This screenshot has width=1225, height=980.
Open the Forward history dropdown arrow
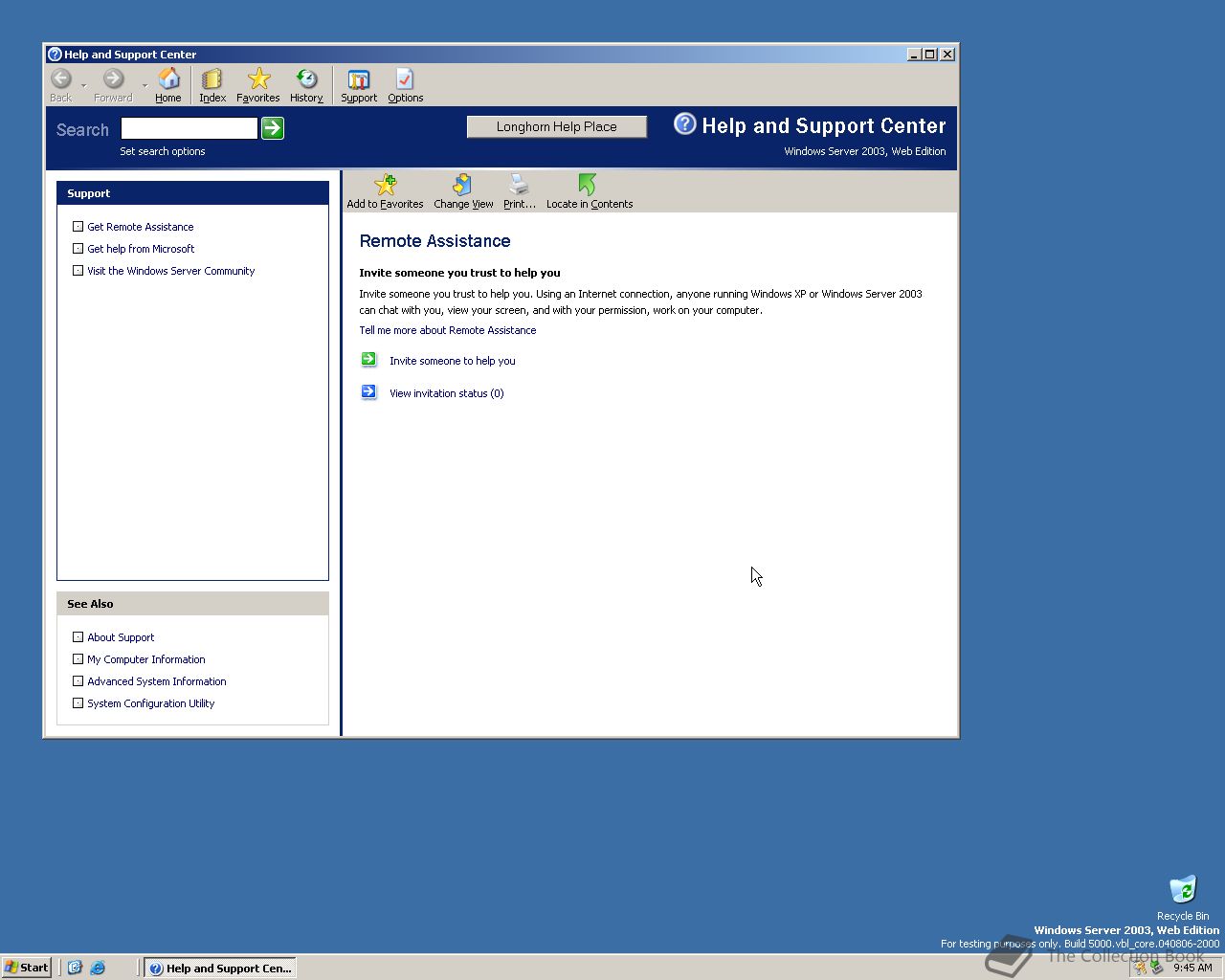(x=145, y=86)
